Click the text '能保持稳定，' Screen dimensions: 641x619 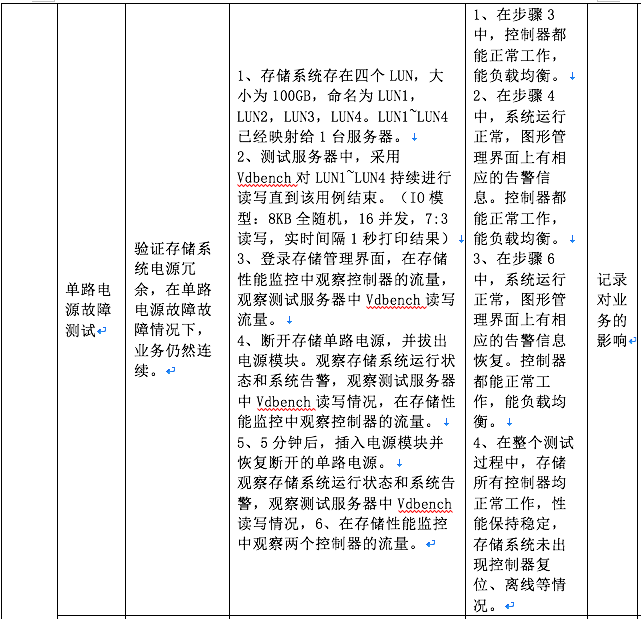coord(515,524)
